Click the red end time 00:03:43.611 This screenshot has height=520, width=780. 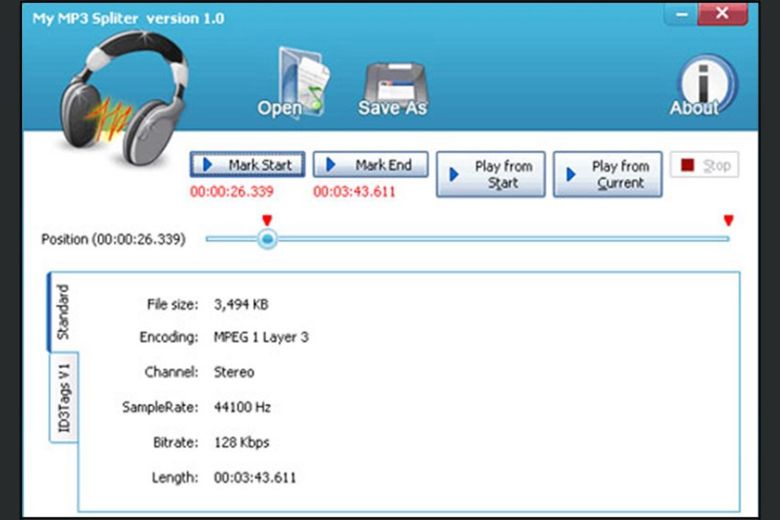[355, 192]
